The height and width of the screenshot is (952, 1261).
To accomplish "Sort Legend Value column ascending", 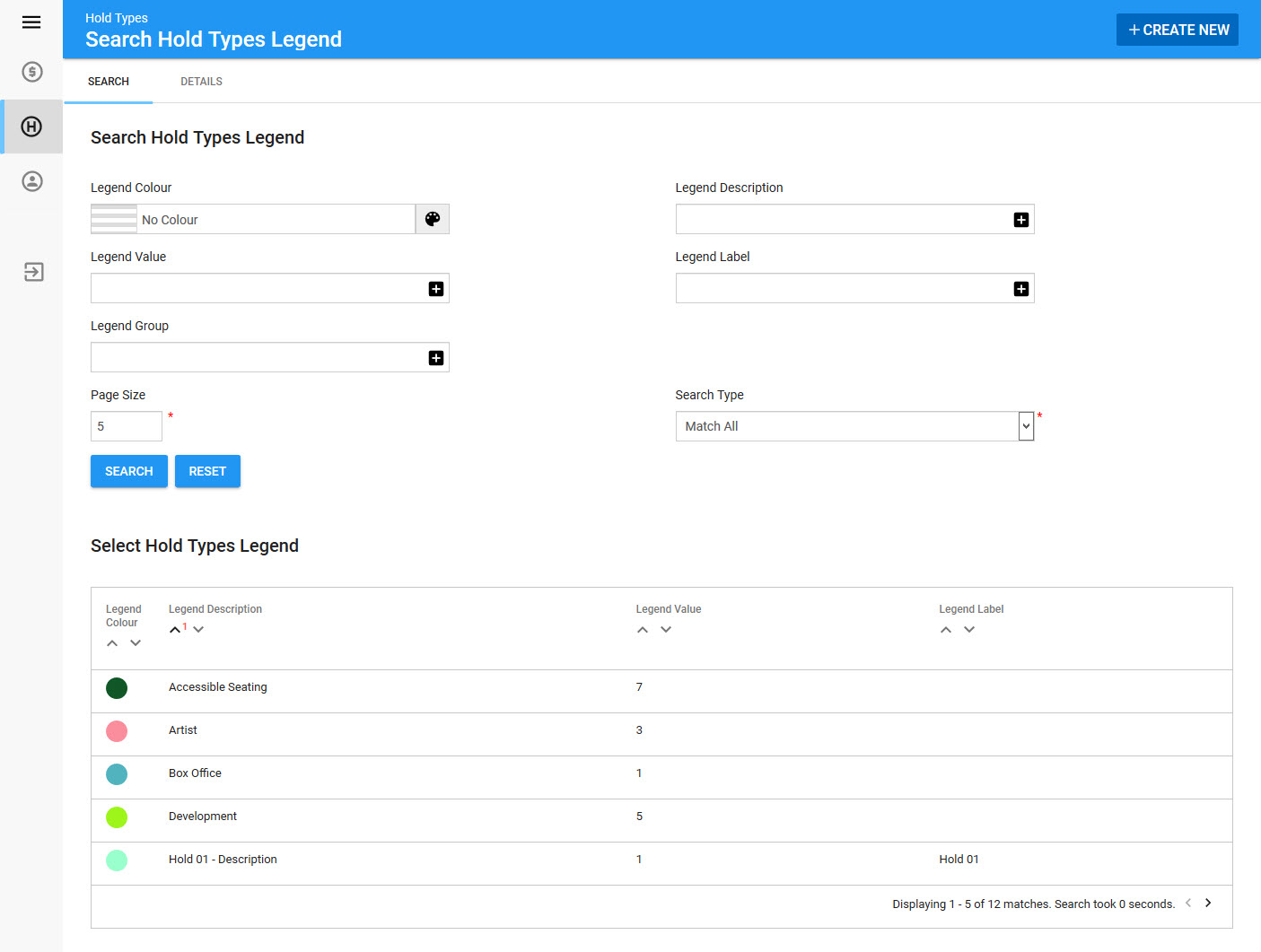I will [x=643, y=630].
